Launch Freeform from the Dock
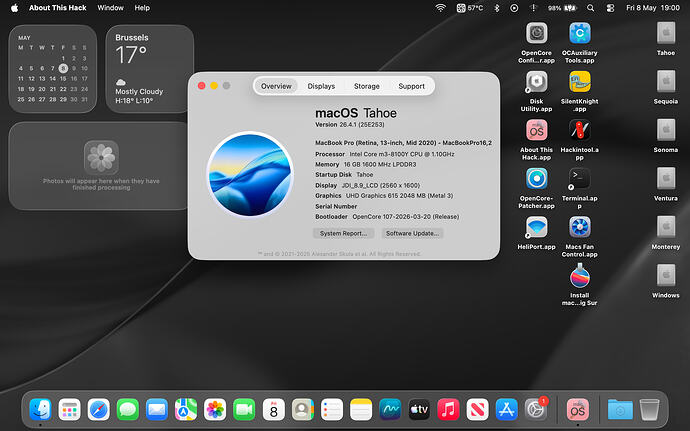 (x=390, y=409)
